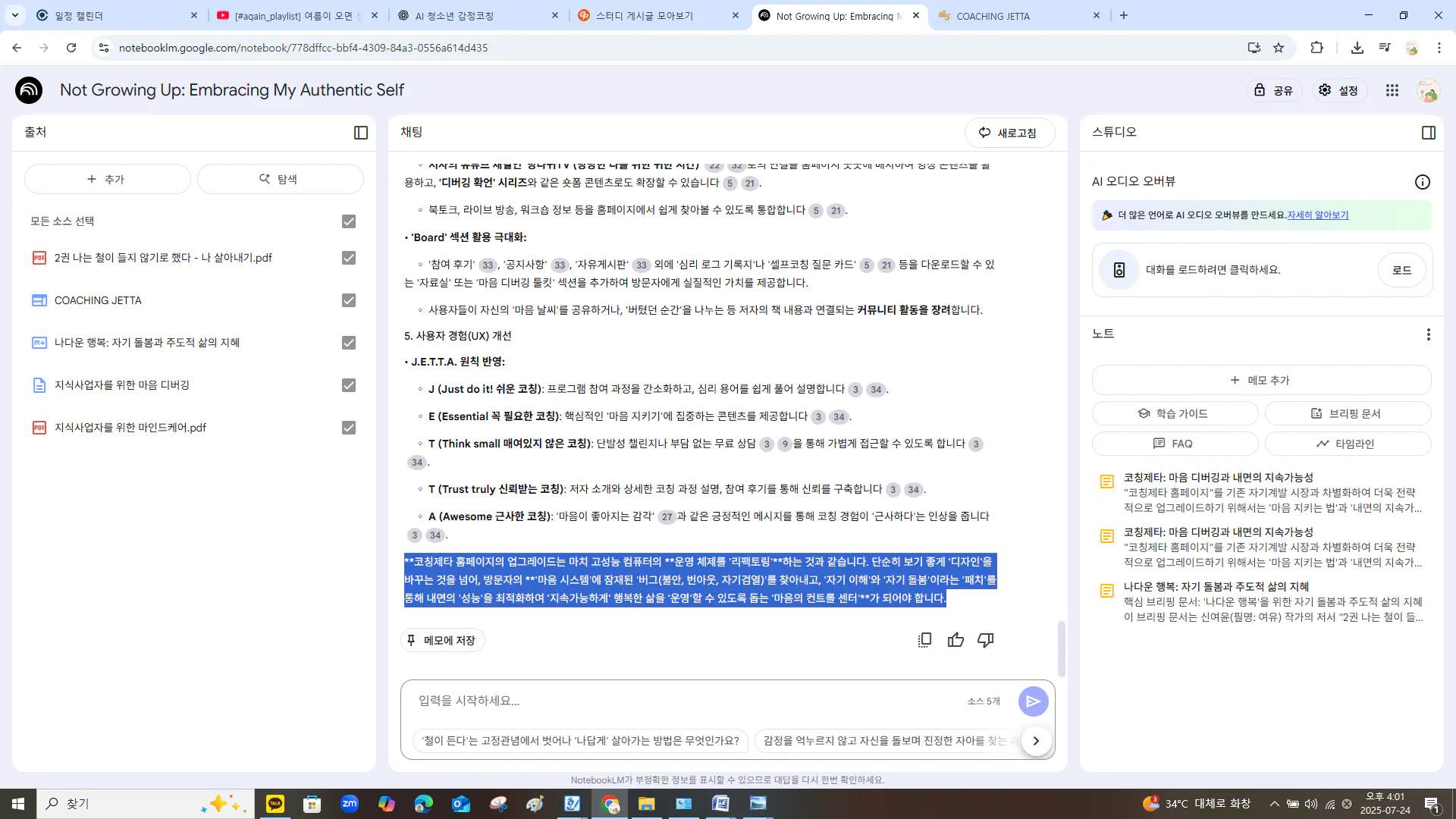1456x819 pixels.
Task: Click the 공유 share button
Action: coord(1275,89)
